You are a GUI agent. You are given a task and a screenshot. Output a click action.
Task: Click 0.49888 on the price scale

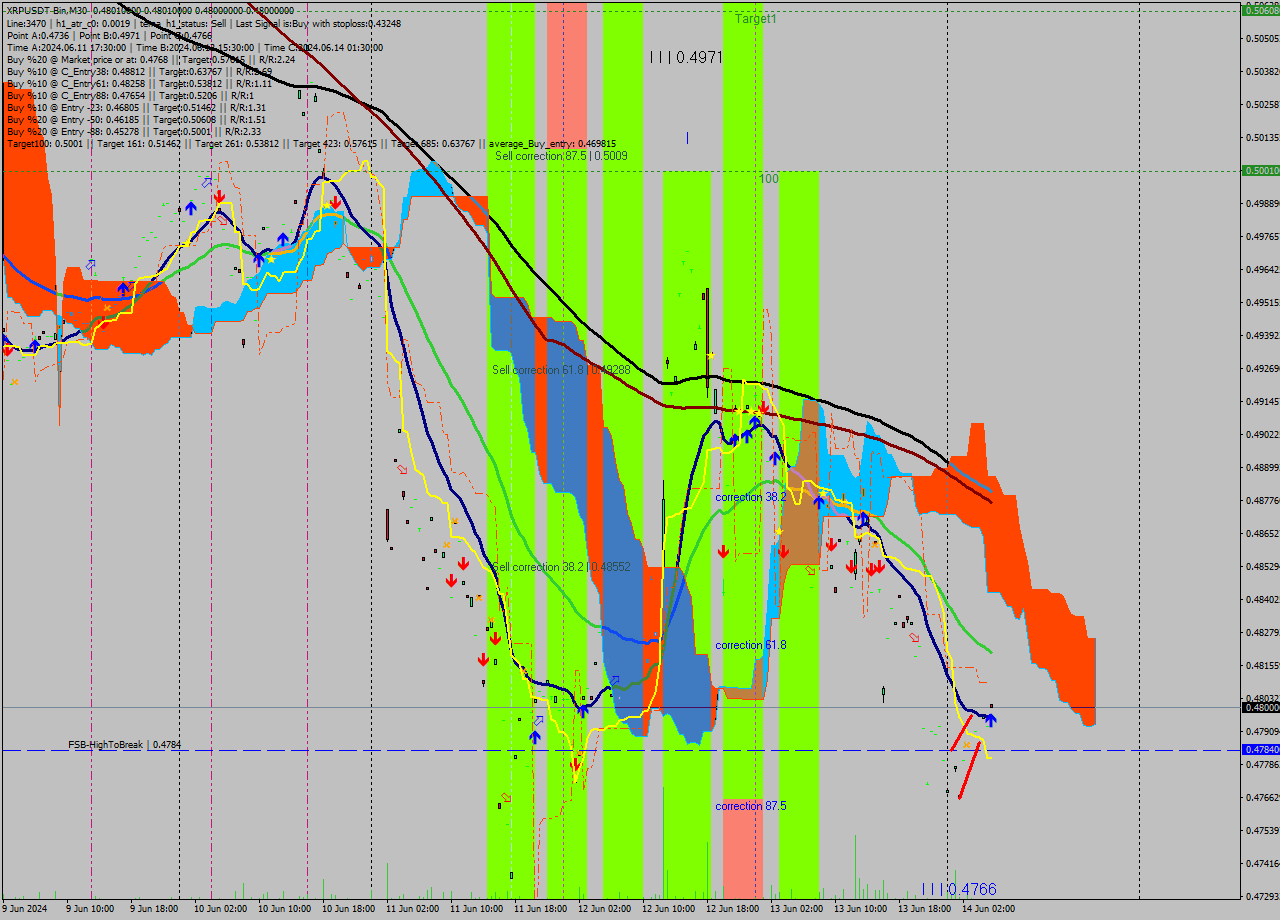coord(1262,204)
